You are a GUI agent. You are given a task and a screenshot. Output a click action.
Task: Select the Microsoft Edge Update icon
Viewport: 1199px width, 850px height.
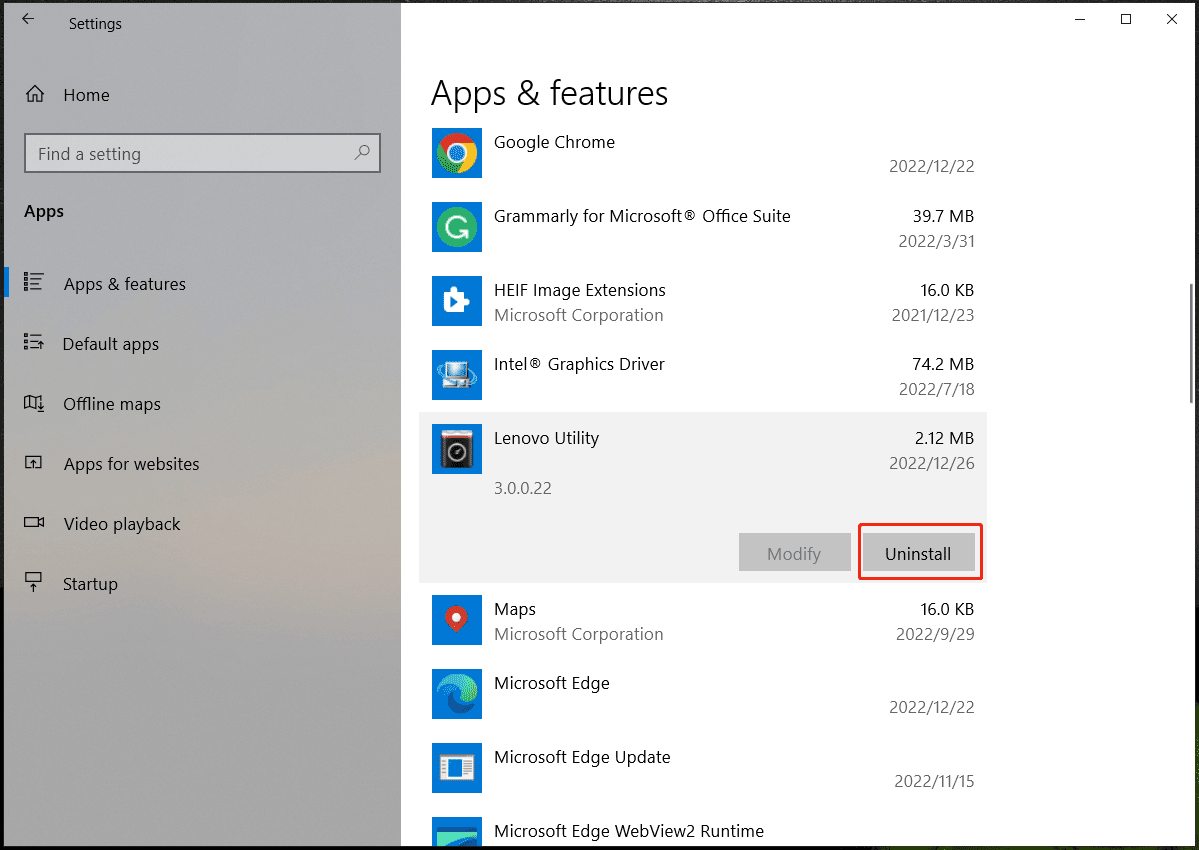(x=456, y=768)
